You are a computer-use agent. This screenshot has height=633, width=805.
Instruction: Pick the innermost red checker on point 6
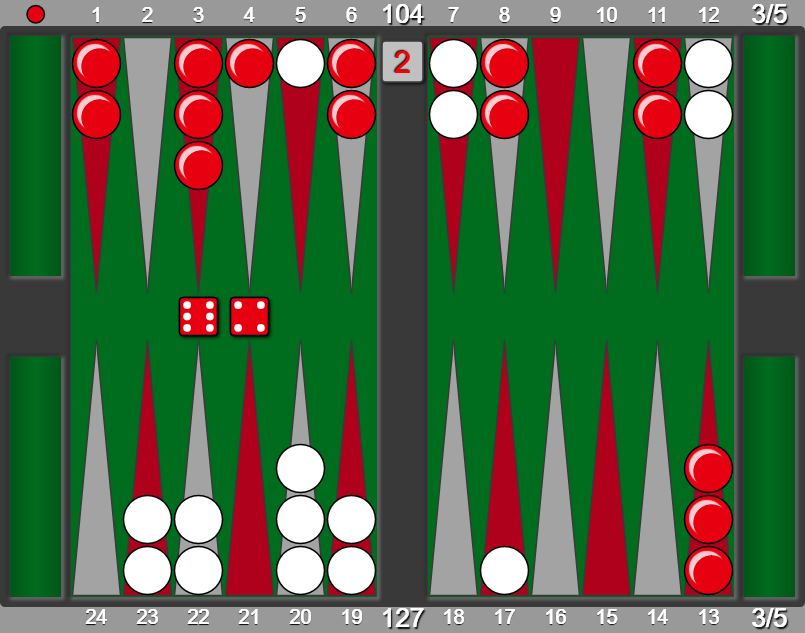pos(352,114)
